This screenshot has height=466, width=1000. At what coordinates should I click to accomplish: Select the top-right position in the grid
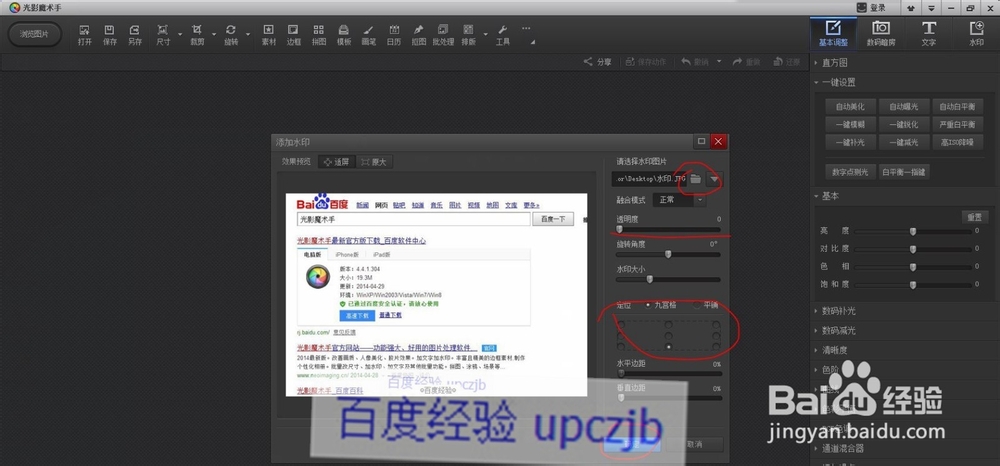point(716,324)
